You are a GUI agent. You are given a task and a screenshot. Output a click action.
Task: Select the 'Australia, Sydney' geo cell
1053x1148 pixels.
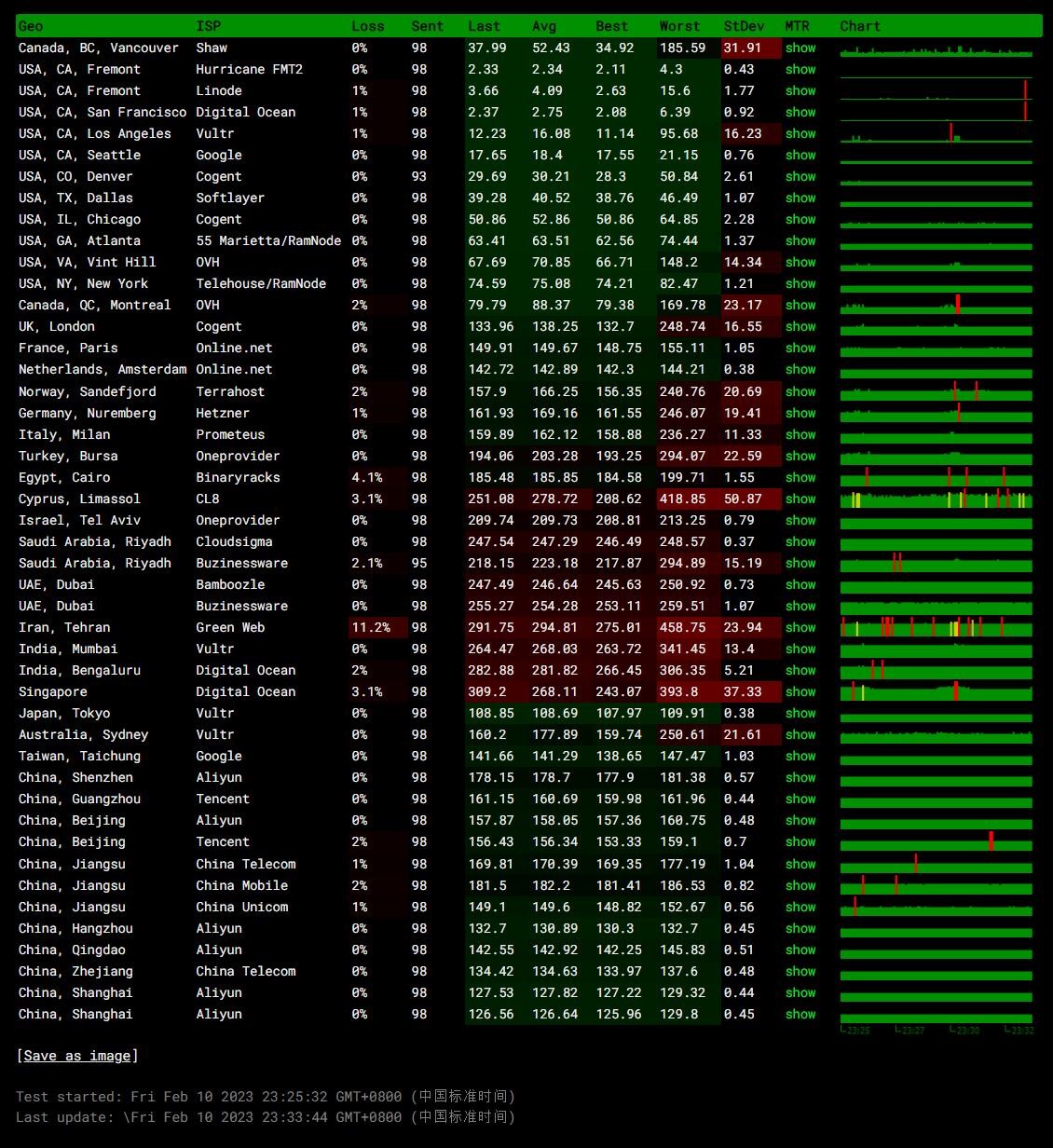(84, 734)
